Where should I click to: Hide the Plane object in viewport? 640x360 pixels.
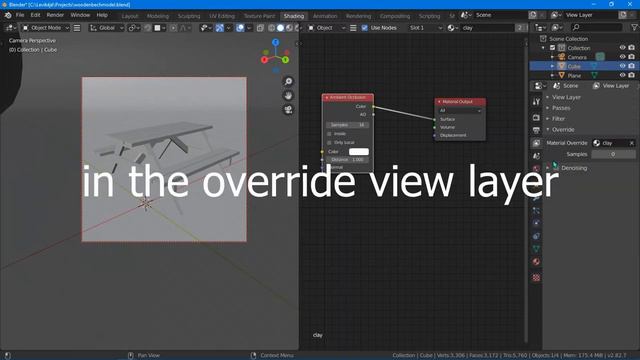tap(622, 75)
